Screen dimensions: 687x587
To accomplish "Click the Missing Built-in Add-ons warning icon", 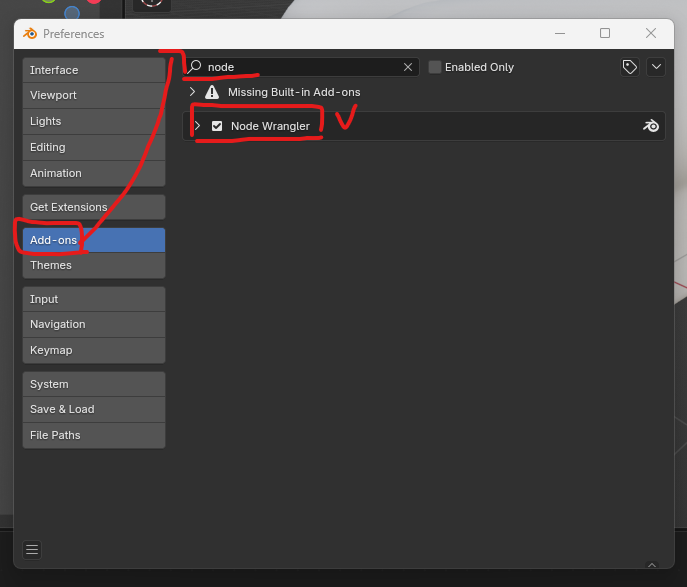I will (x=212, y=92).
